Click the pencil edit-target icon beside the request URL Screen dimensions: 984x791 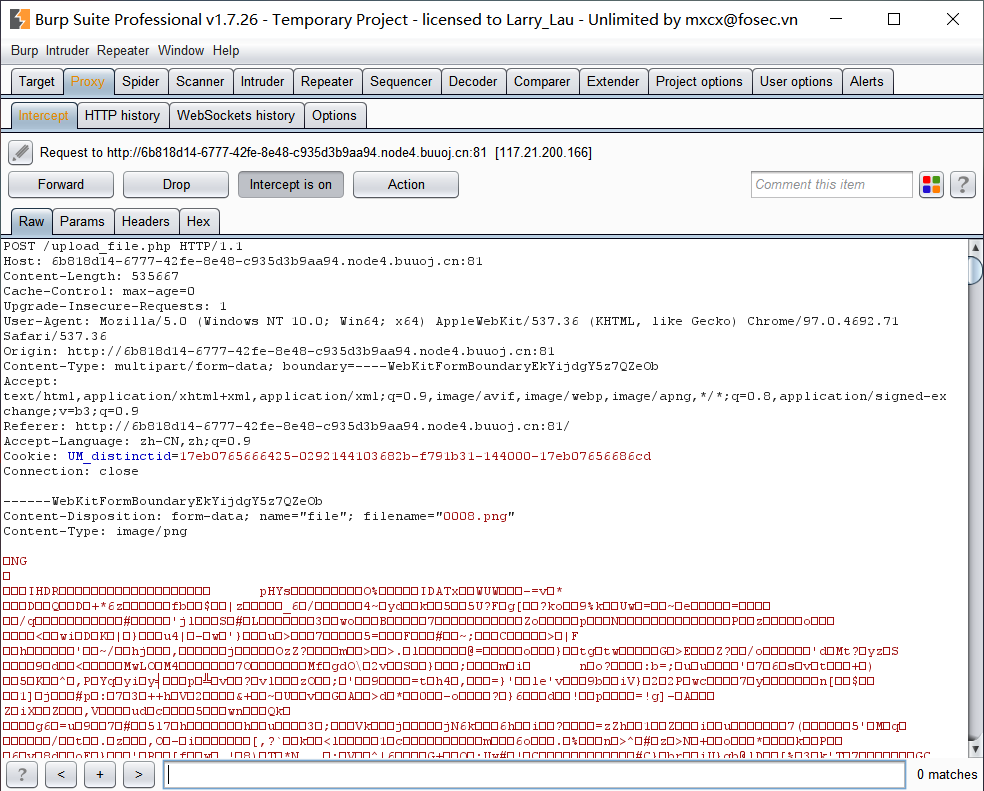click(x=21, y=152)
